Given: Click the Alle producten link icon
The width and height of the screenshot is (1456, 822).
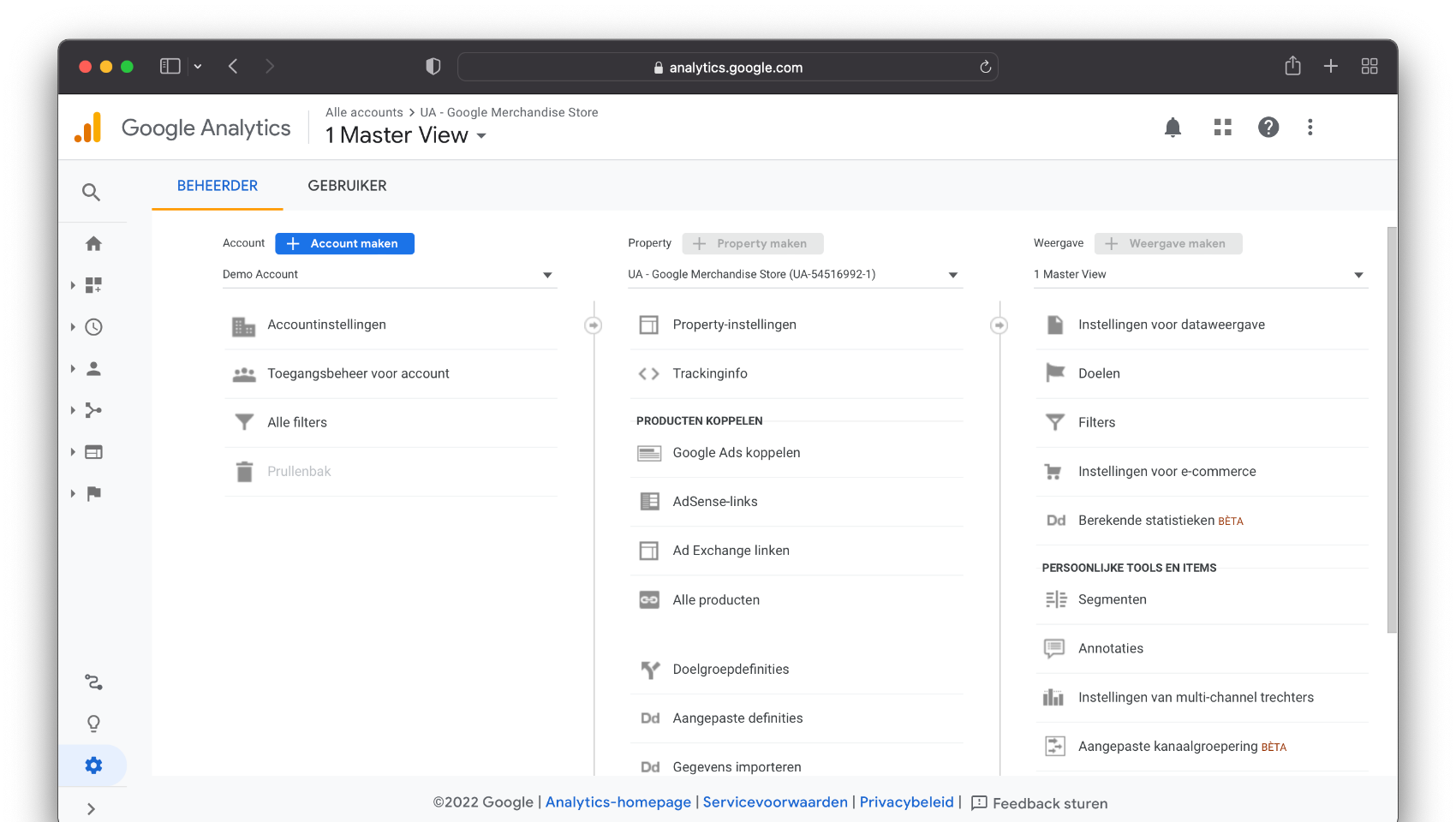Looking at the screenshot, I should 649,600.
